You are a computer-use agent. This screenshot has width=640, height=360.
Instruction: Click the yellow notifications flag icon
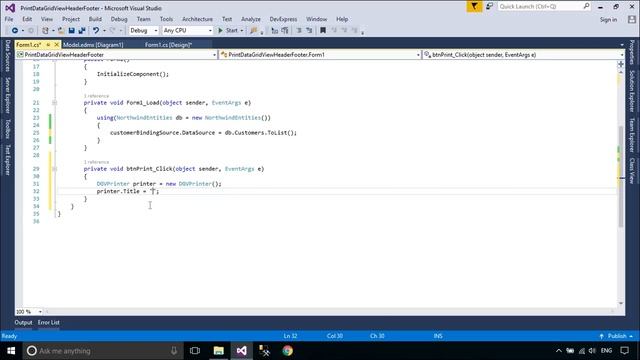tap(474, 7)
